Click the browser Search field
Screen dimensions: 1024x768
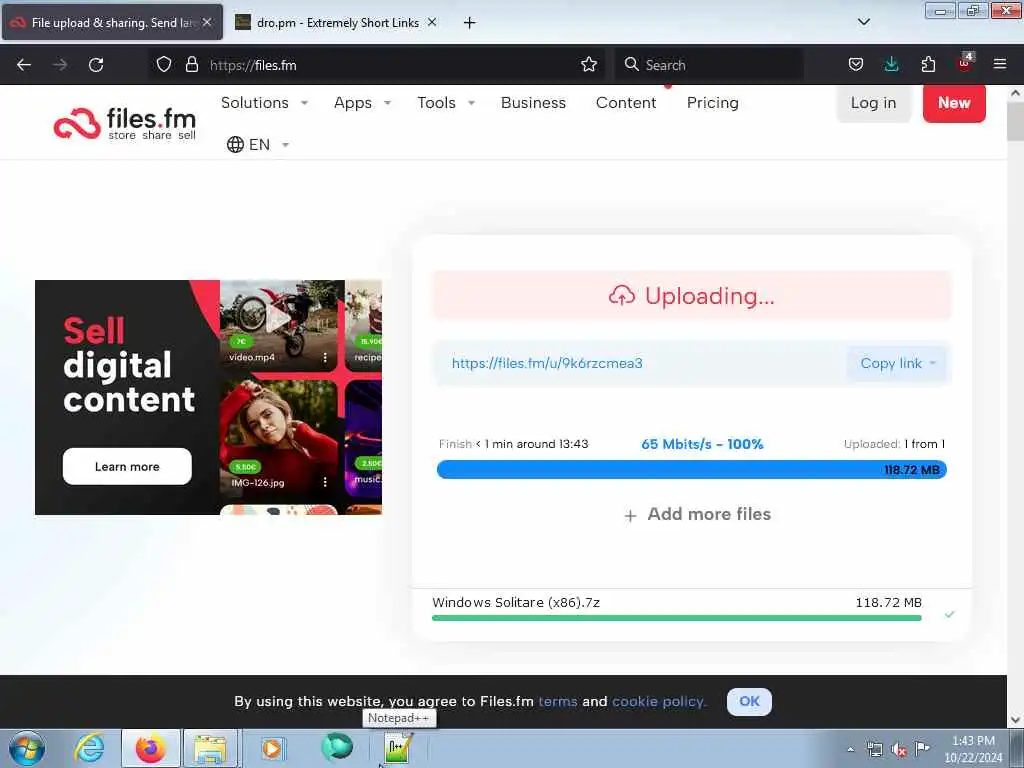click(709, 65)
